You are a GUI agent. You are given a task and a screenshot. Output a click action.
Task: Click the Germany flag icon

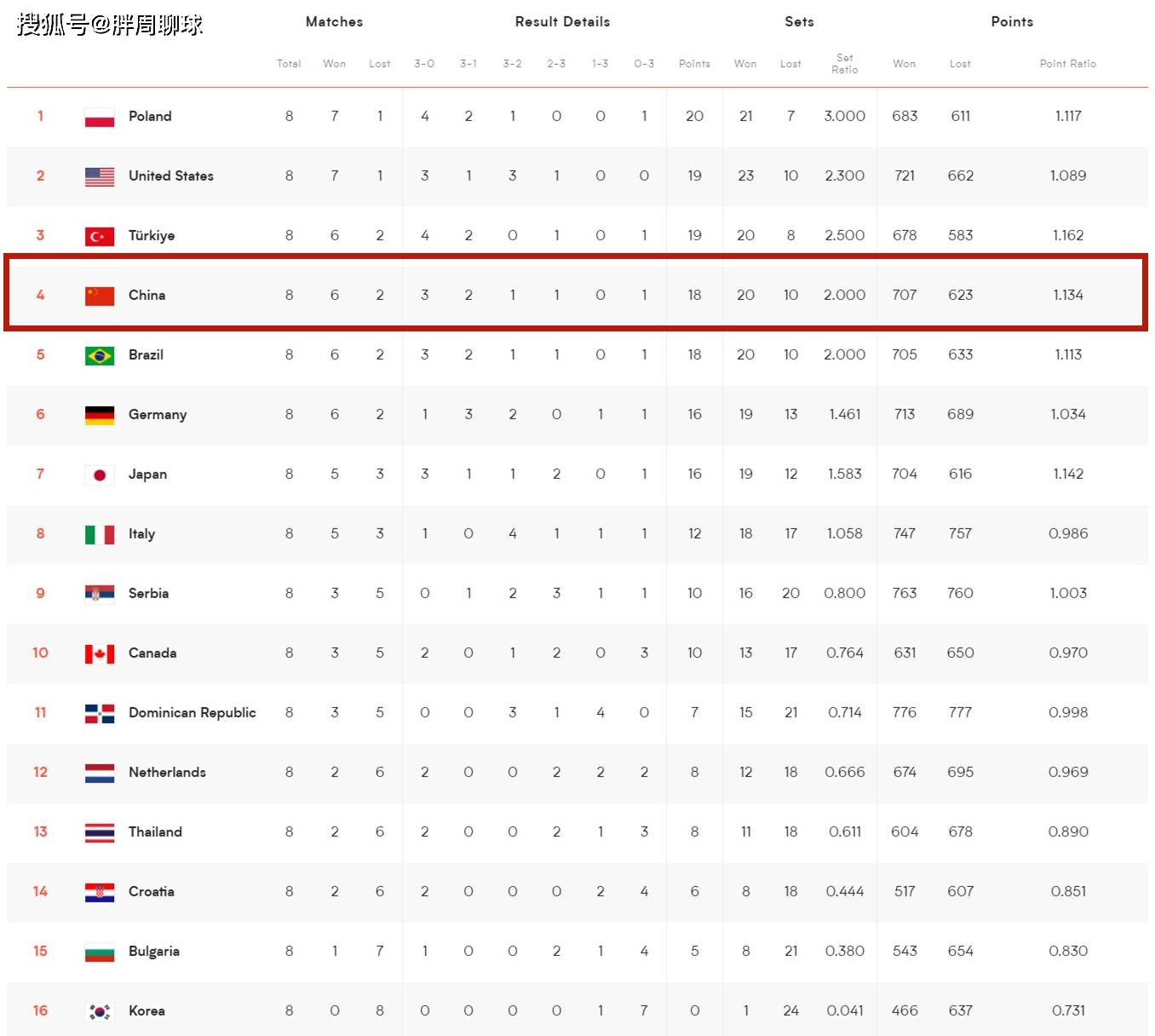point(100,415)
